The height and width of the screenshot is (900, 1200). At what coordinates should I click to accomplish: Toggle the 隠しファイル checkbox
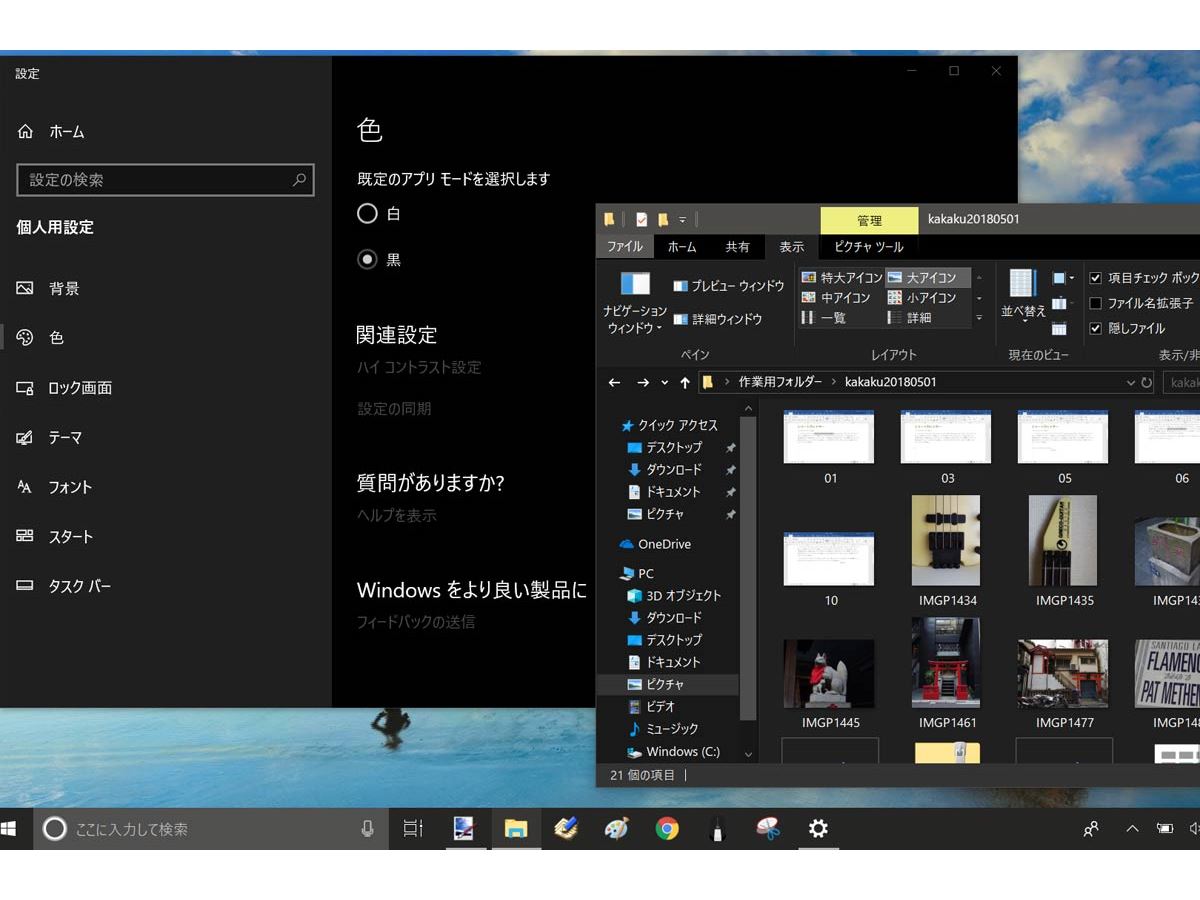point(1096,328)
